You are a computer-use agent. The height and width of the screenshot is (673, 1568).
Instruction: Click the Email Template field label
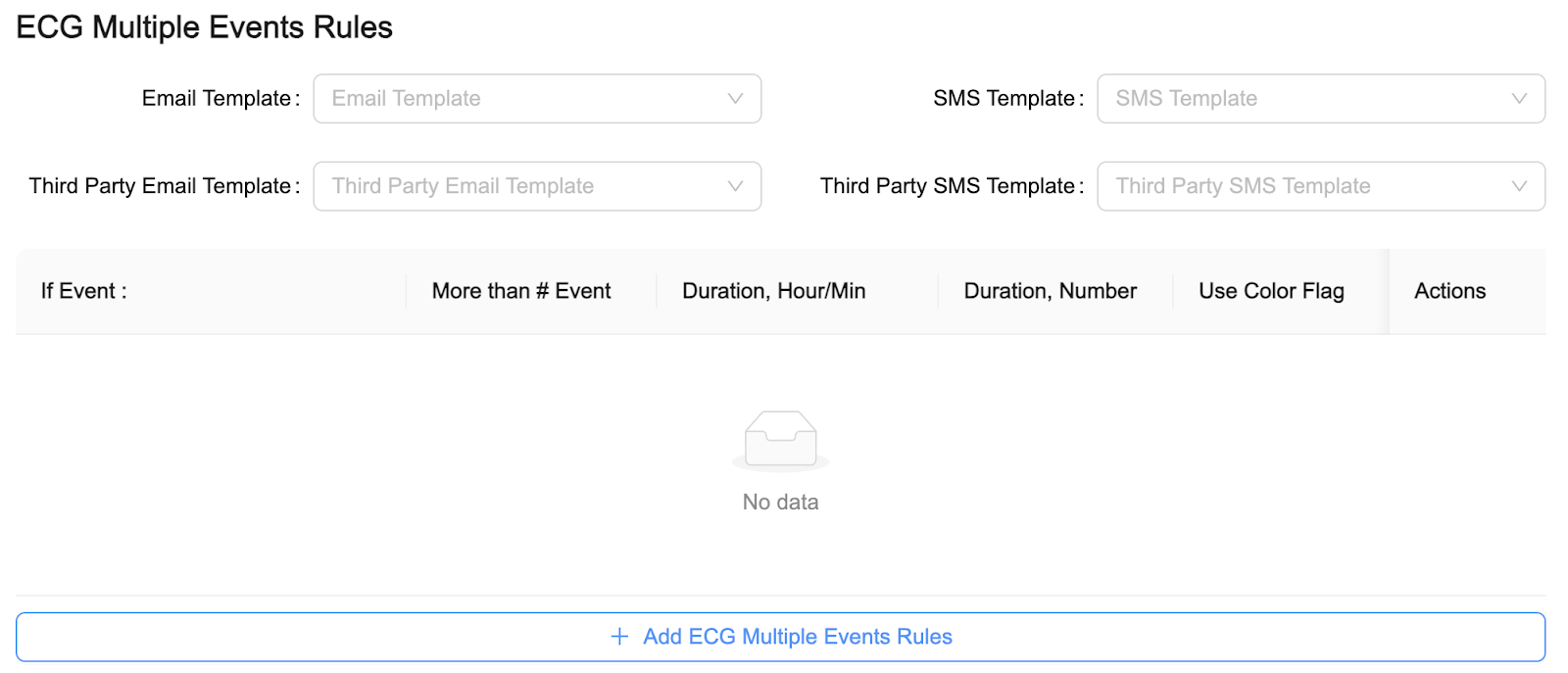point(219,98)
